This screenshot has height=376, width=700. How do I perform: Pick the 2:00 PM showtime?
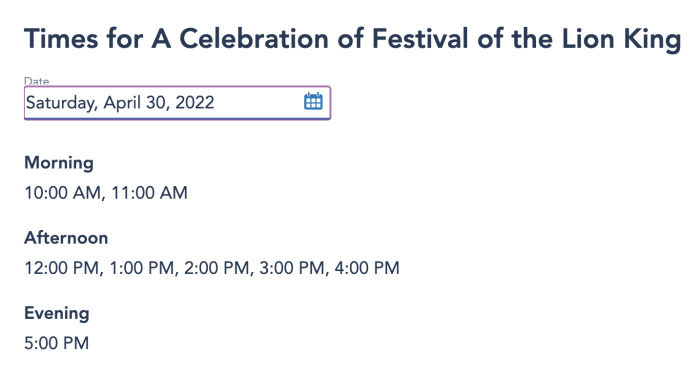pyautogui.click(x=217, y=268)
